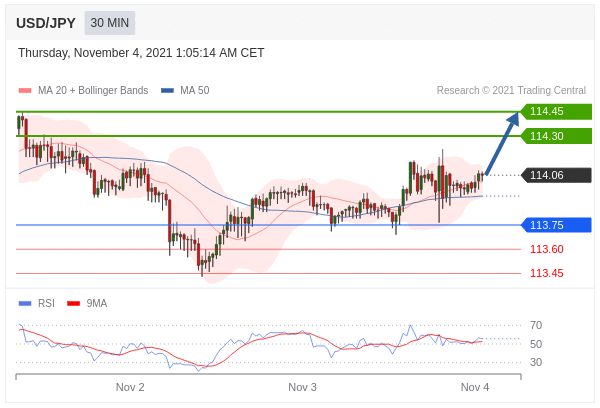Click the pink MA 20 color swatch
This screenshot has width=600, height=408.
(x=25, y=91)
